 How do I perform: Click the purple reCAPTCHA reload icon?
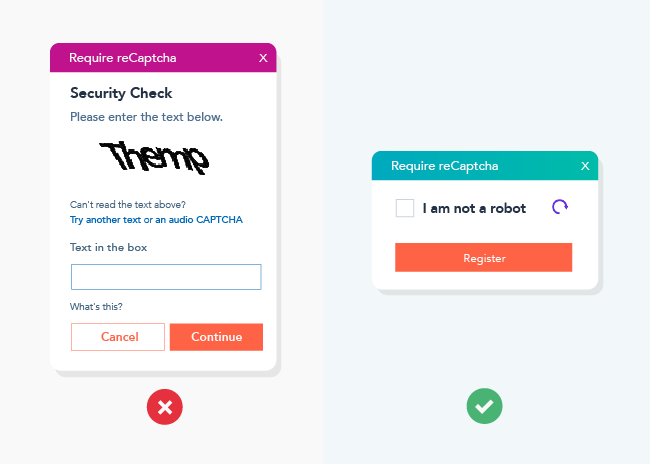(x=560, y=207)
